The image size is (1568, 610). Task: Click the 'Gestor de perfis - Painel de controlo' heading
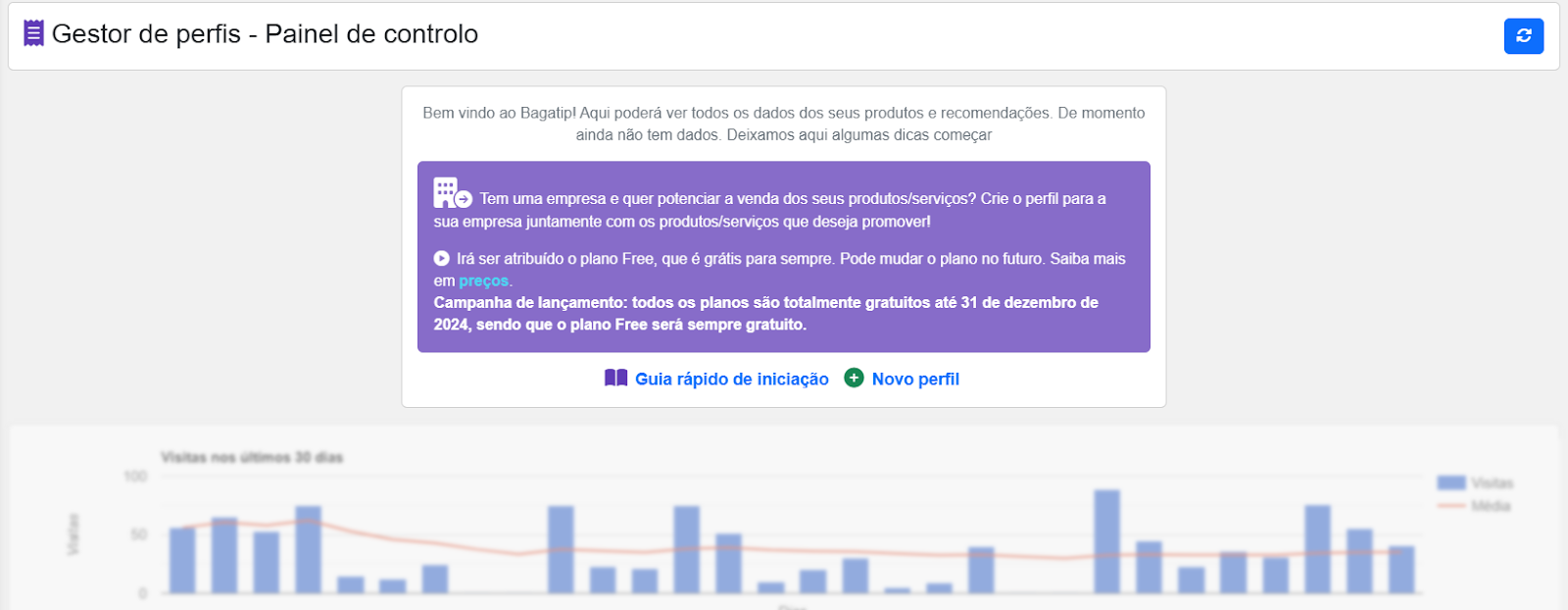coord(265,33)
